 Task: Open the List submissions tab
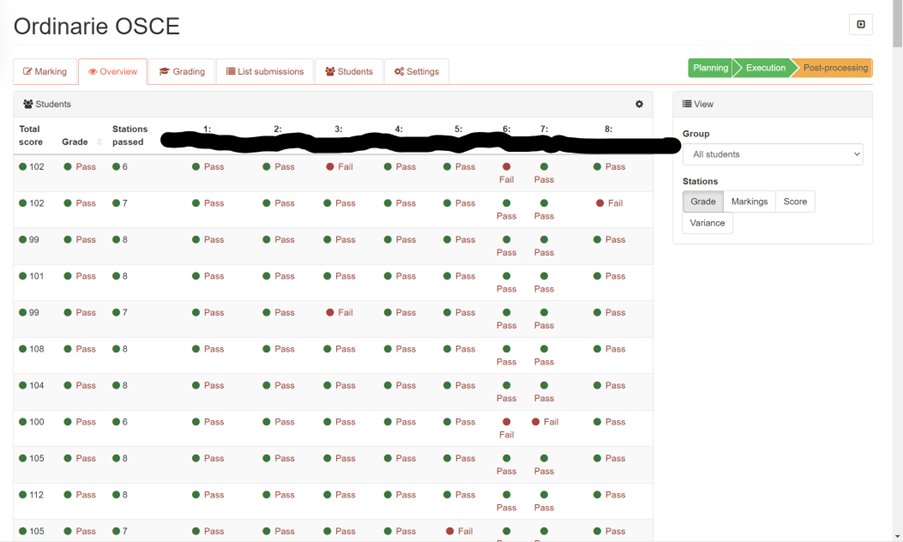(x=265, y=71)
